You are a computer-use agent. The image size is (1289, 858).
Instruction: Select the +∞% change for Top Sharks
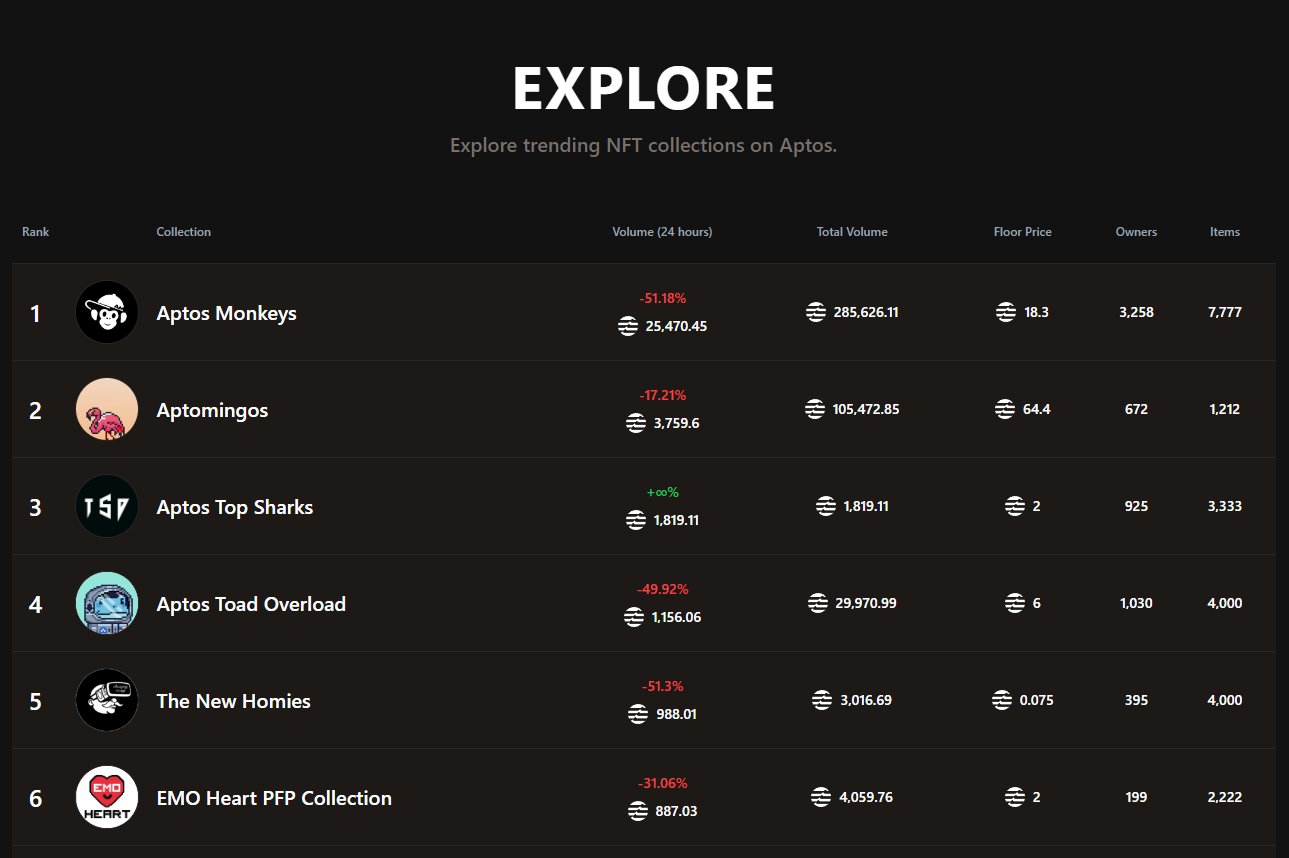coord(662,492)
